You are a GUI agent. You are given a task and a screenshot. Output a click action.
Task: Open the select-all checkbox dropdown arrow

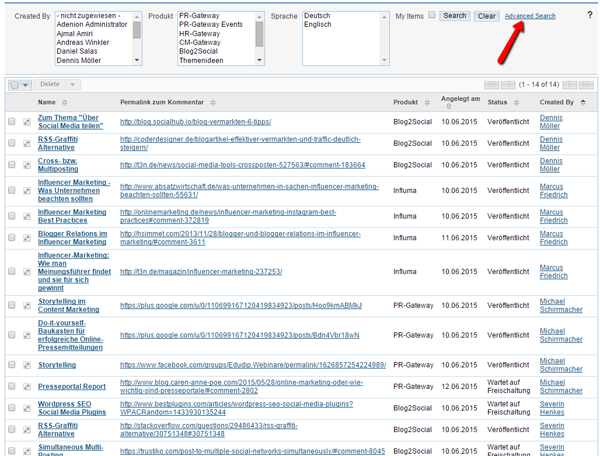pos(25,86)
